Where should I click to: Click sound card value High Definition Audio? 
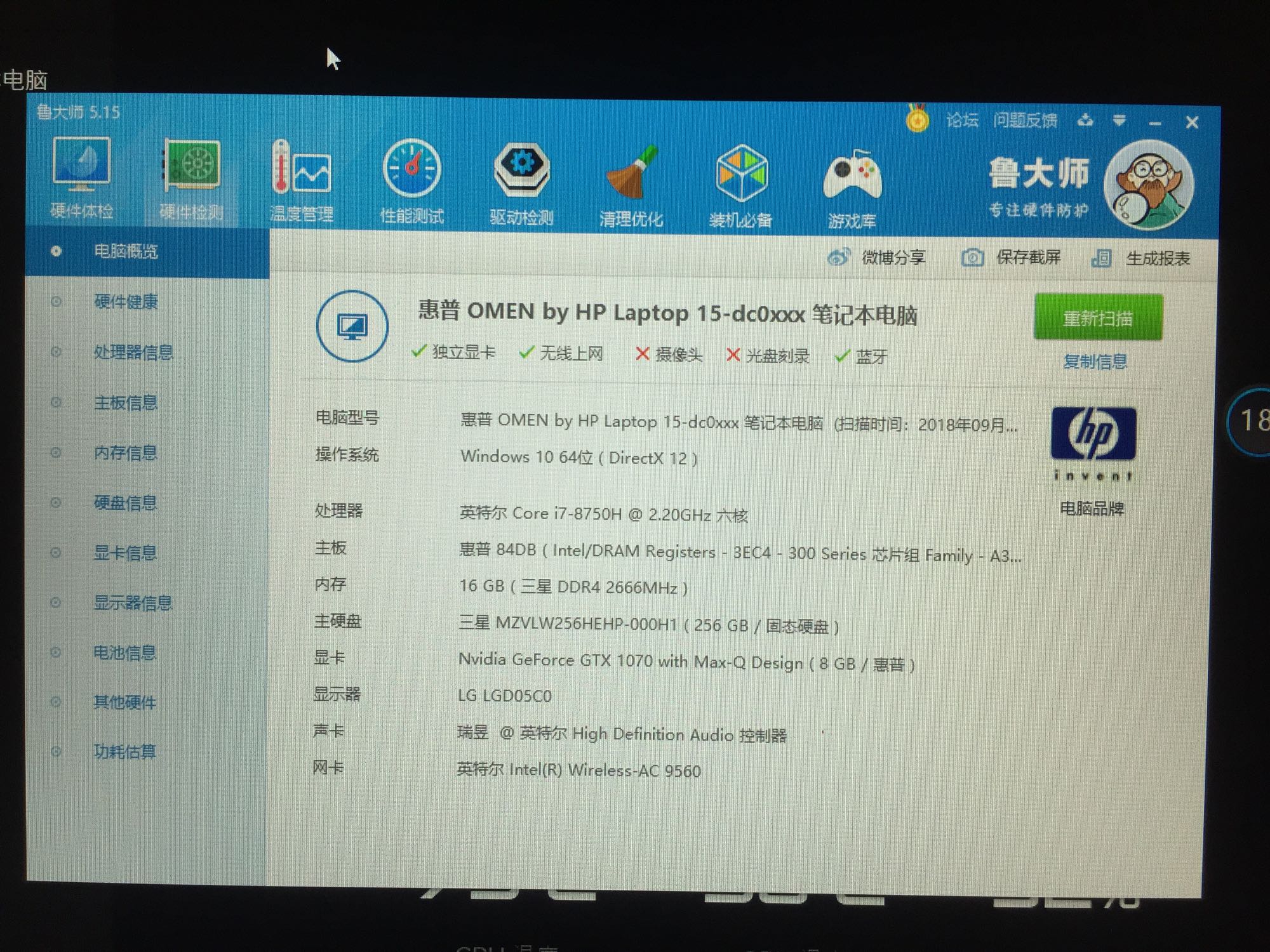click(622, 734)
